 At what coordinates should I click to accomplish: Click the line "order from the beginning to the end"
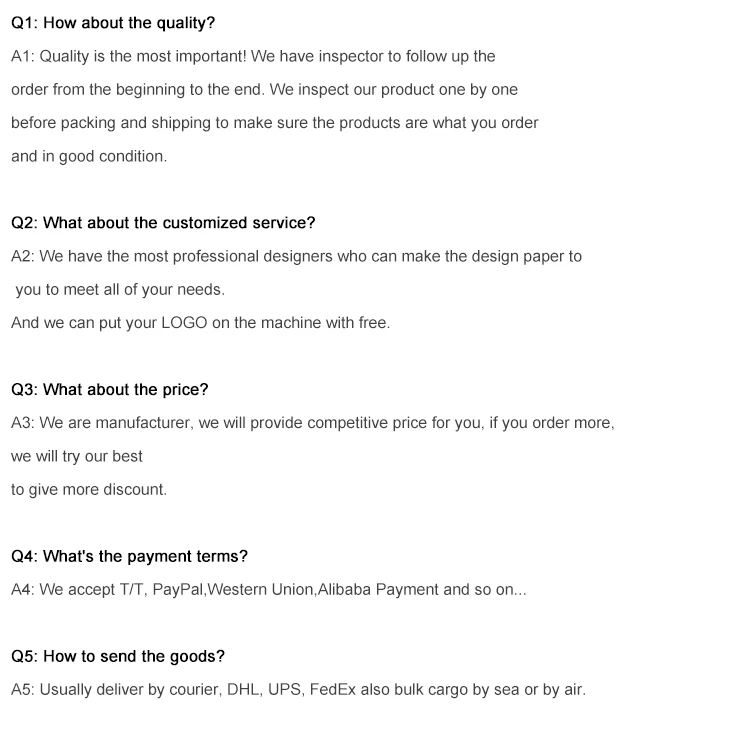pyautogui.click(x=264, y=89)
